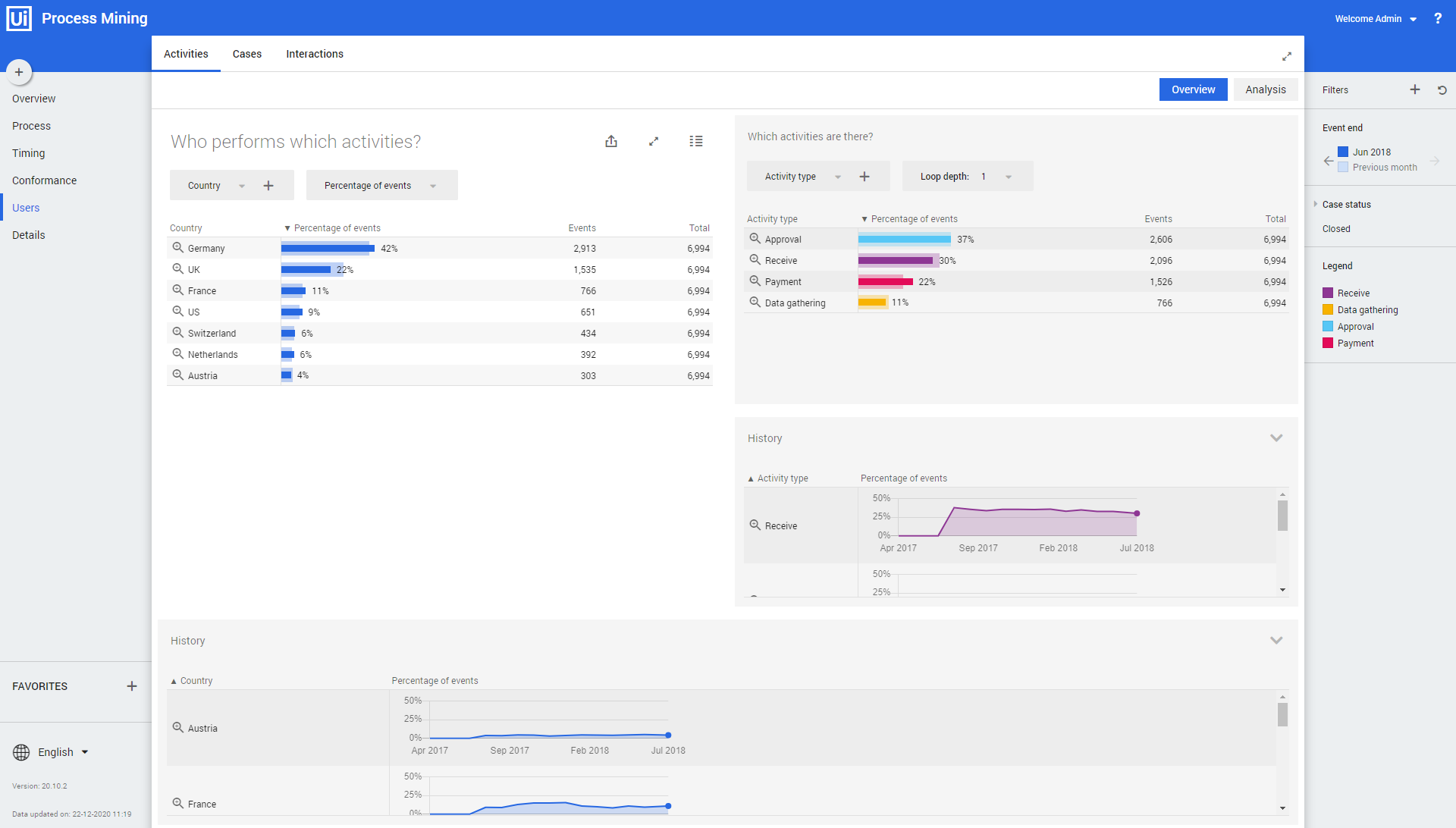Image resolution: width=1456 pixels, height=828 pixels.
Task: Open help via the question mark icon
Action: click(1438, 18)
